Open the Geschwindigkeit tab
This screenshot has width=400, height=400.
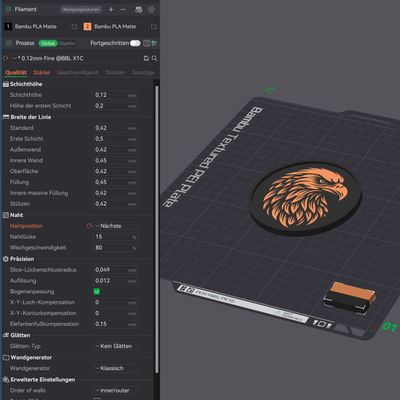point(77,72)
